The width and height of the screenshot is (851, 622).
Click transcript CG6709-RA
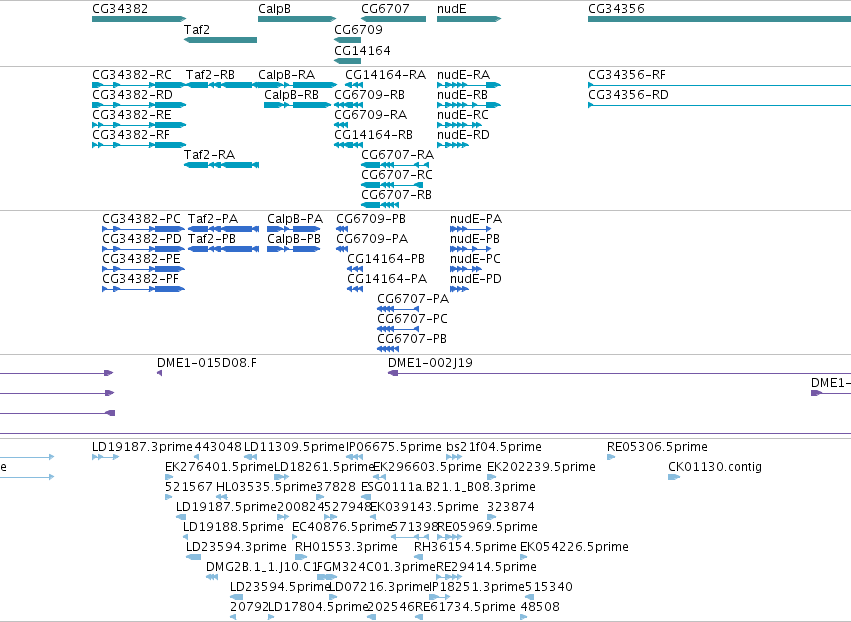click(x=341, y=125)
